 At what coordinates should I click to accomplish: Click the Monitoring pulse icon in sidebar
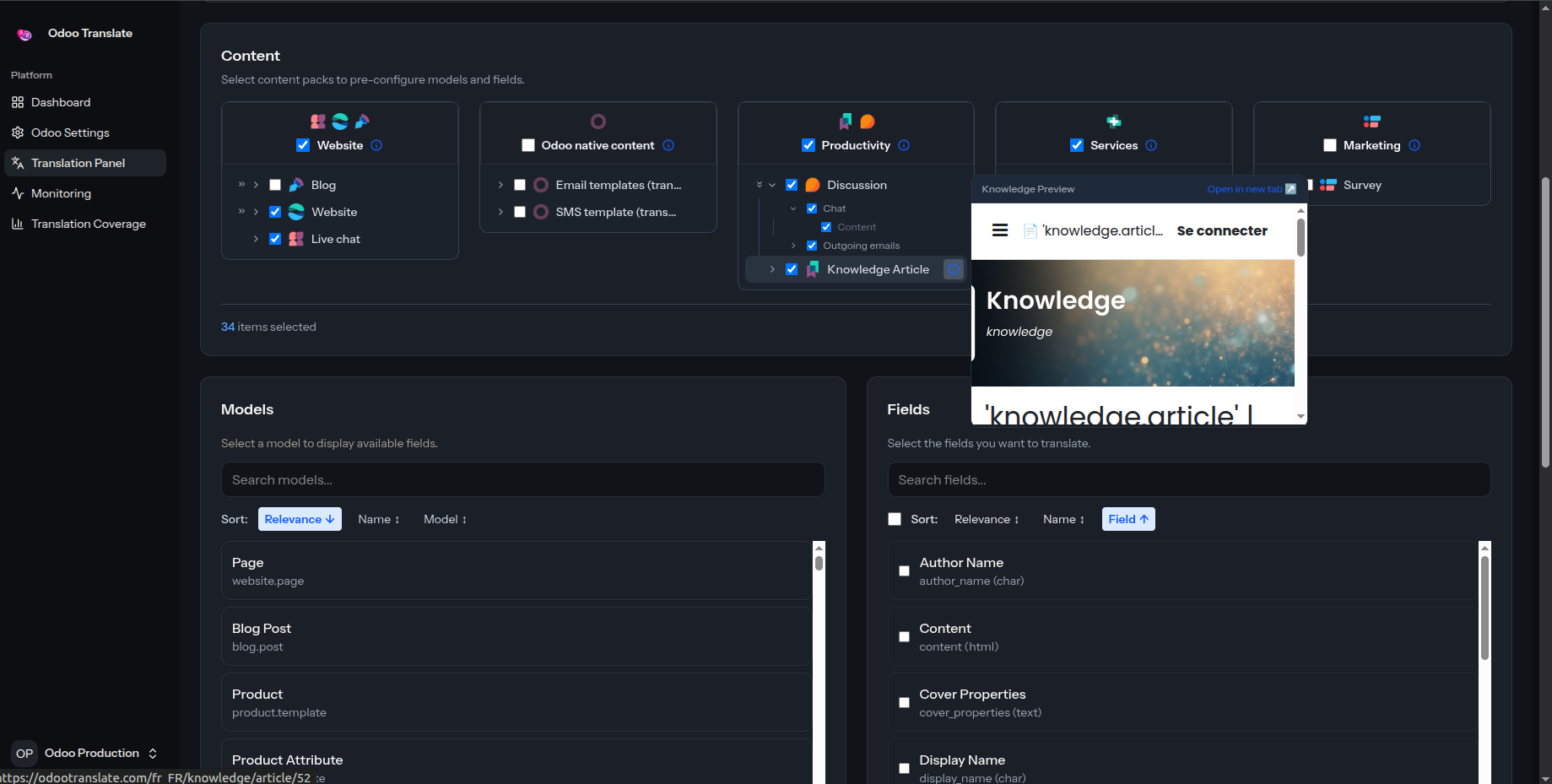pos(18,193)
